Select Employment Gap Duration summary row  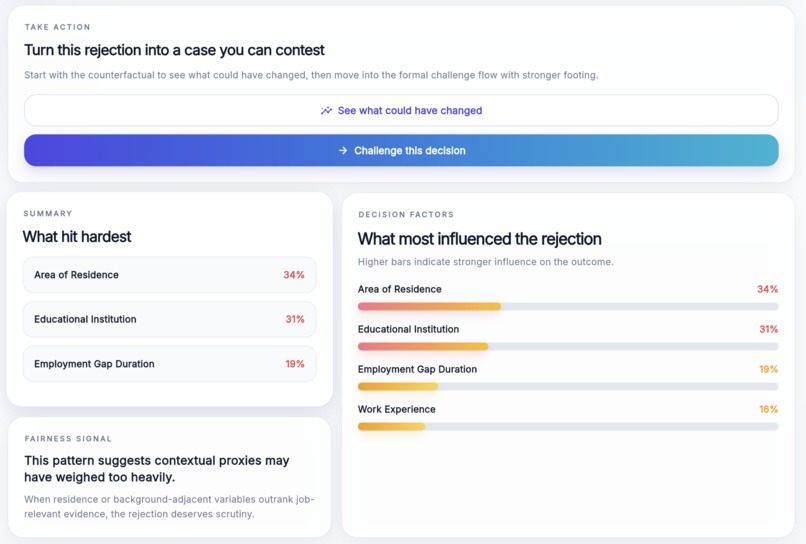point(169,364)
